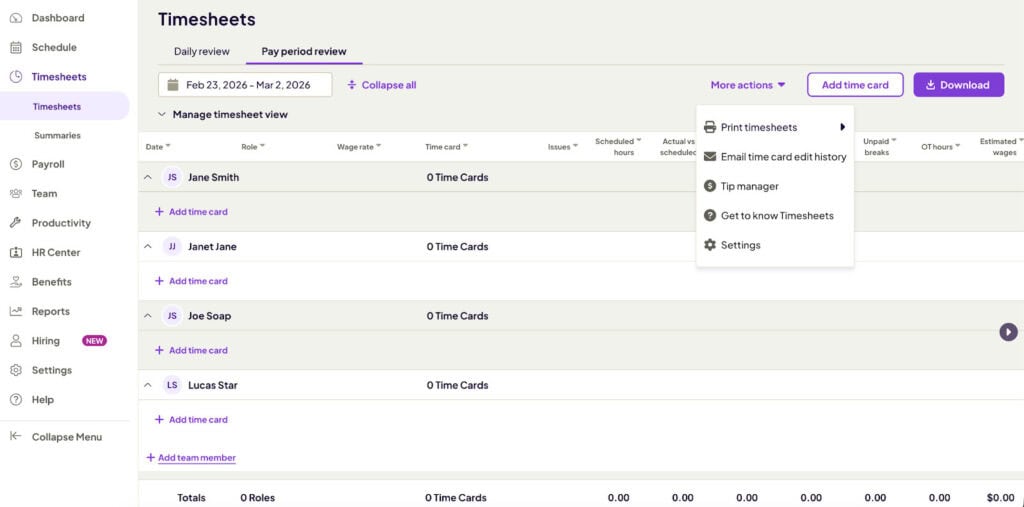1024x507 pixels.
Task: Click the Schedule calendar icon
Action: click(16, 47)
